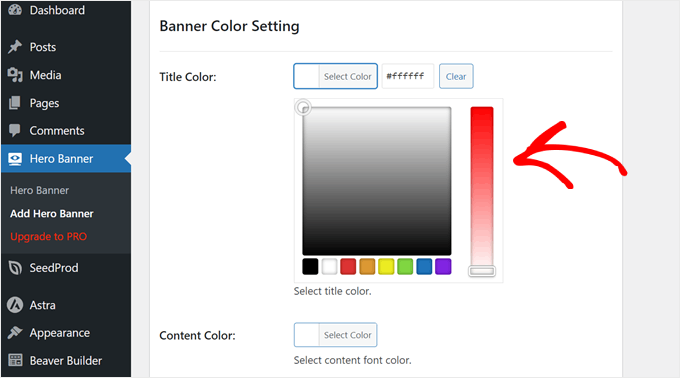Viewport: 680px width, 378px height.
Task: Click the 'Select title color.' description
Action: (333, 291)
